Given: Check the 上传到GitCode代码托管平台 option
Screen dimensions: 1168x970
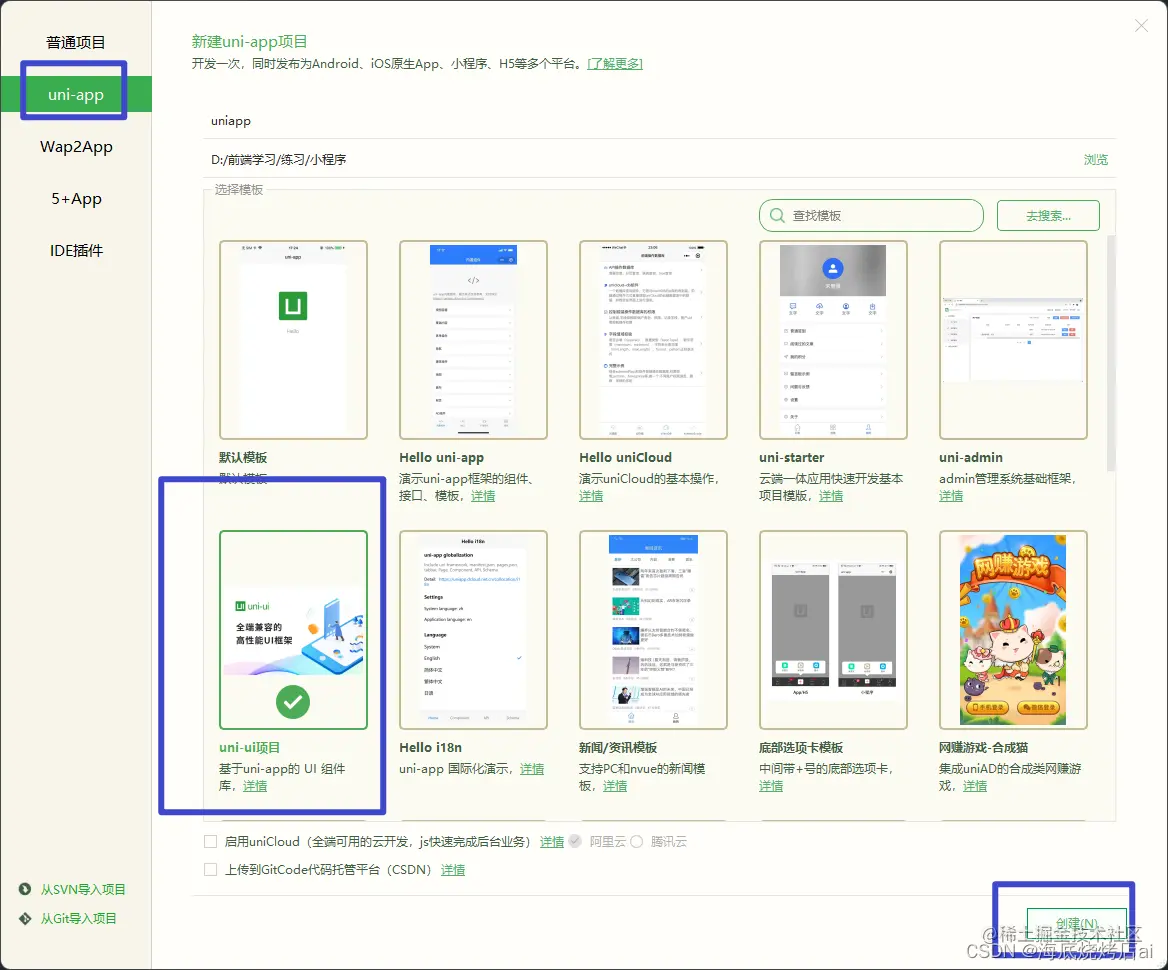Looking at the screenshot, I should click(210, 869).
